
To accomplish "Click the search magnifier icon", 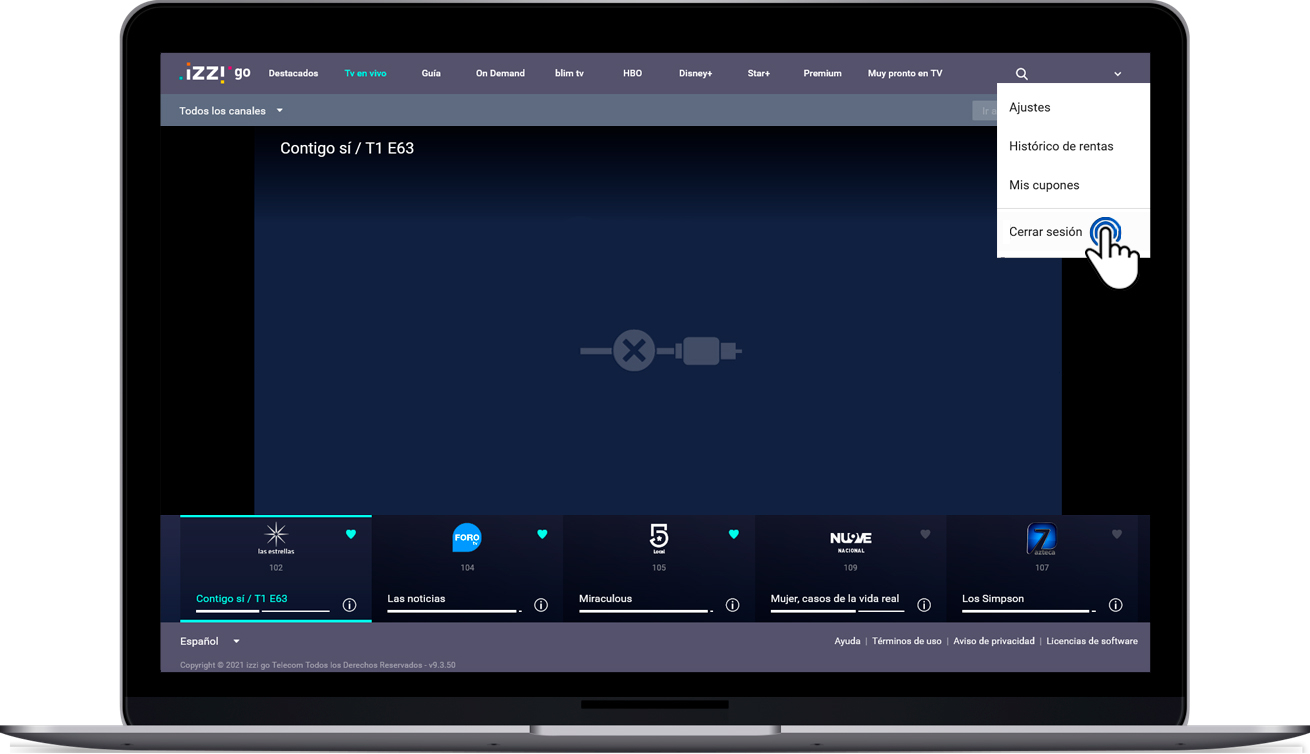I will (x=1021, y=74).
